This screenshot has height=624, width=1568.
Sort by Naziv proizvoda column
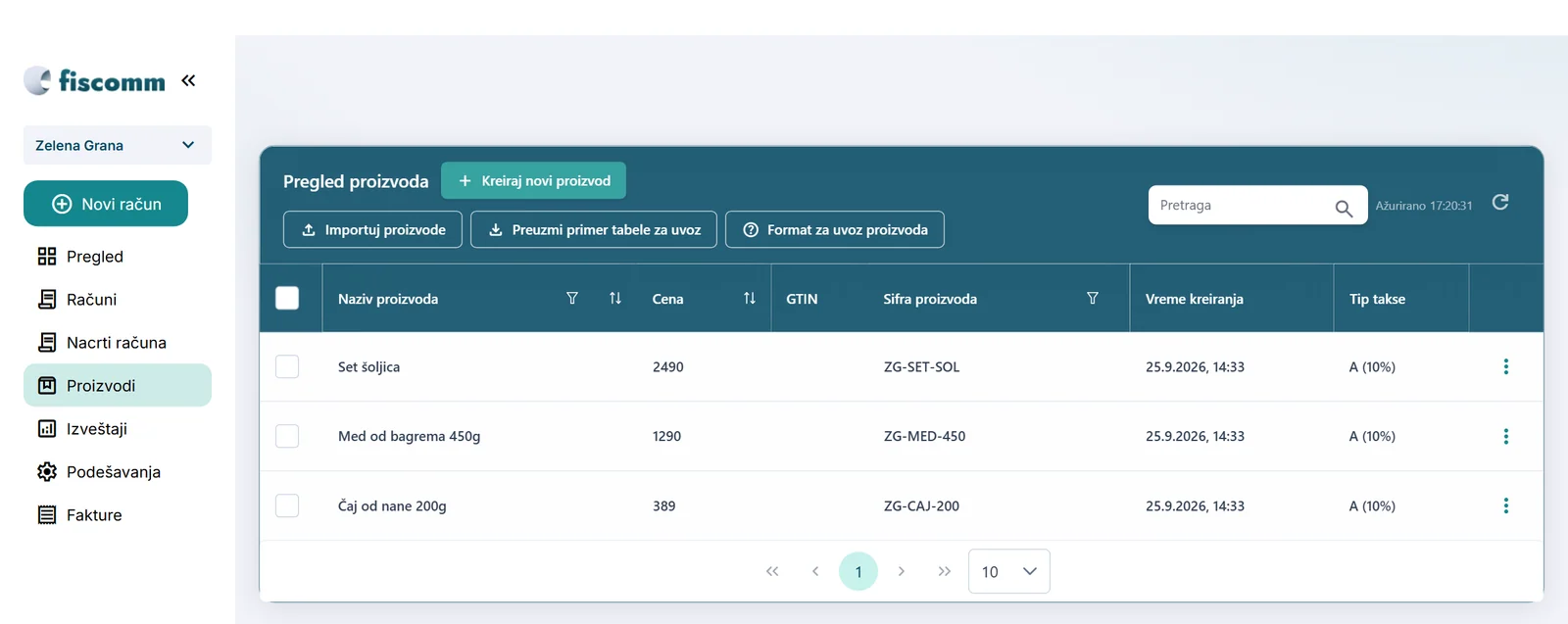pos(615,298)
